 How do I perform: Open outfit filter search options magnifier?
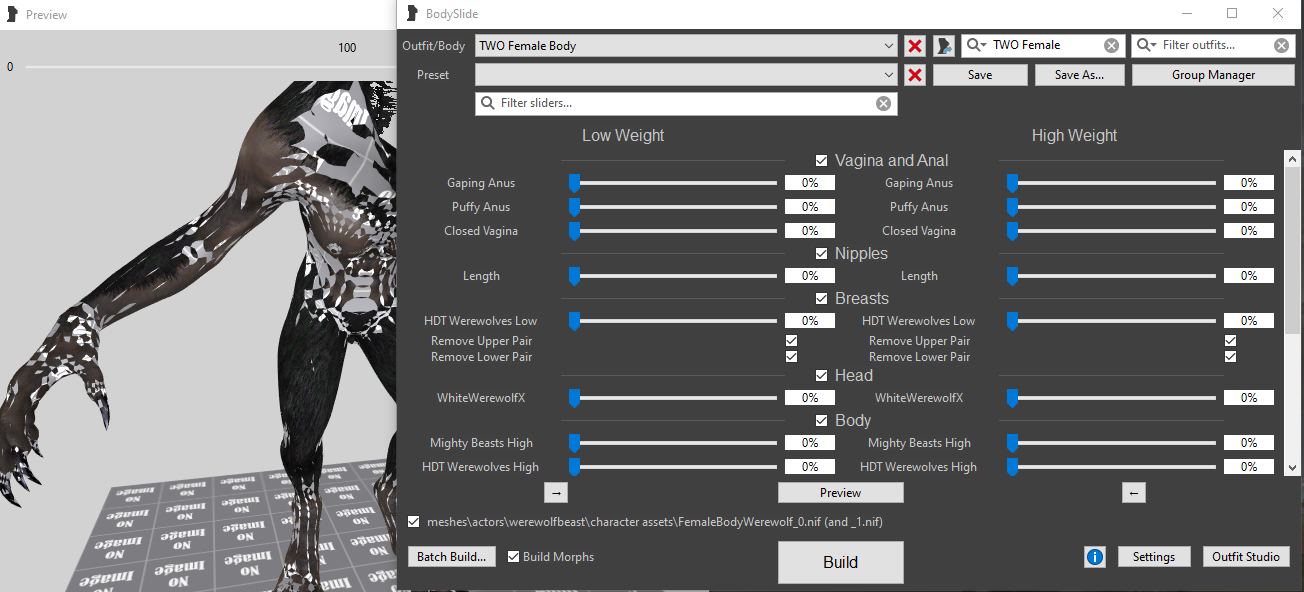click(1147, 46)
